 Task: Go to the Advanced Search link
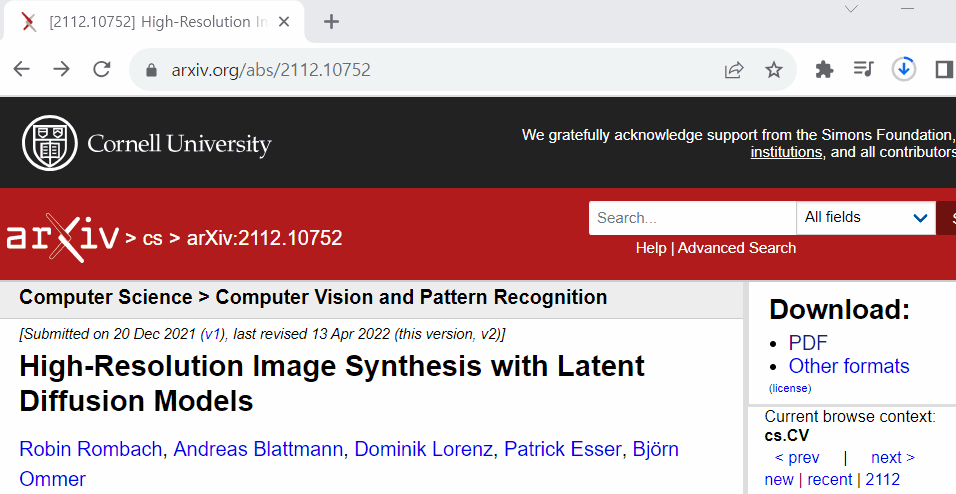(737, 248)
